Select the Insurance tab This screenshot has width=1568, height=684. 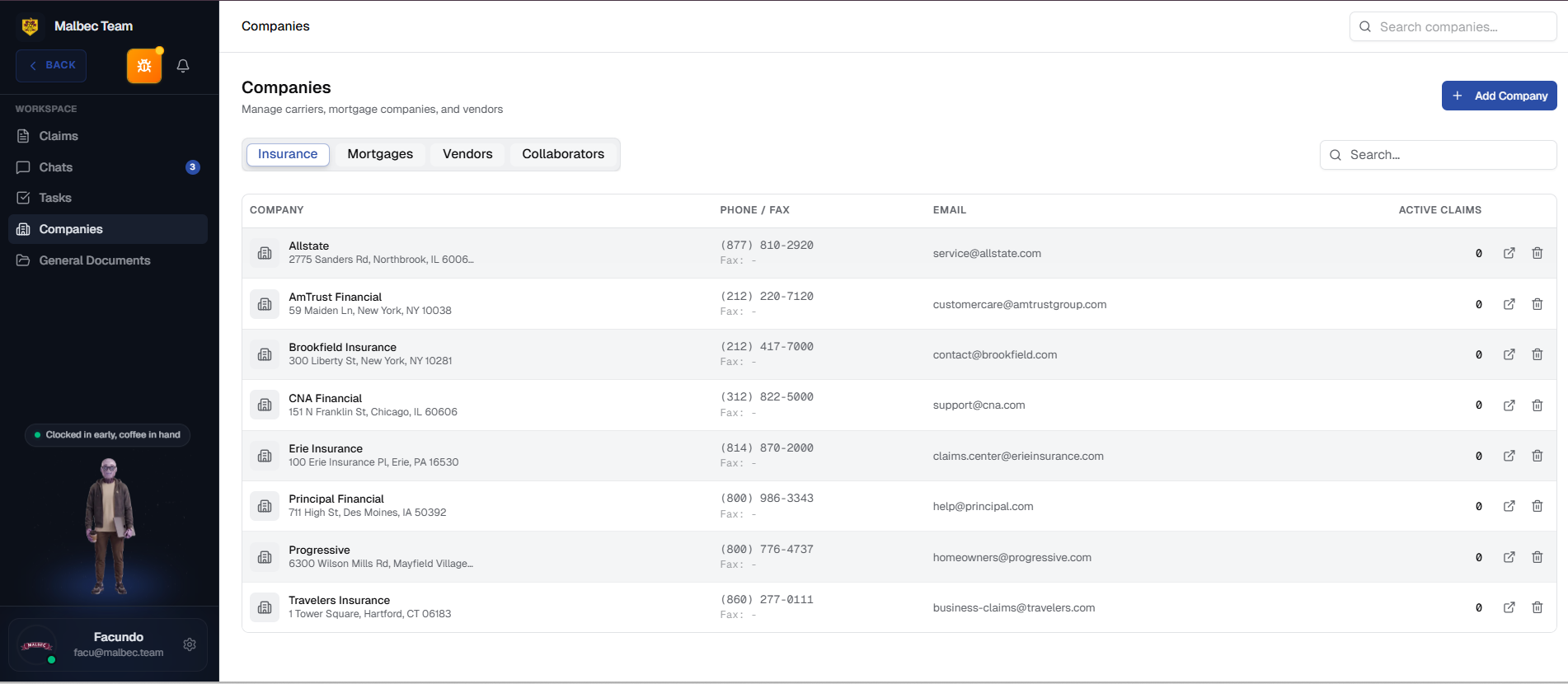click(x=288, y=154)
